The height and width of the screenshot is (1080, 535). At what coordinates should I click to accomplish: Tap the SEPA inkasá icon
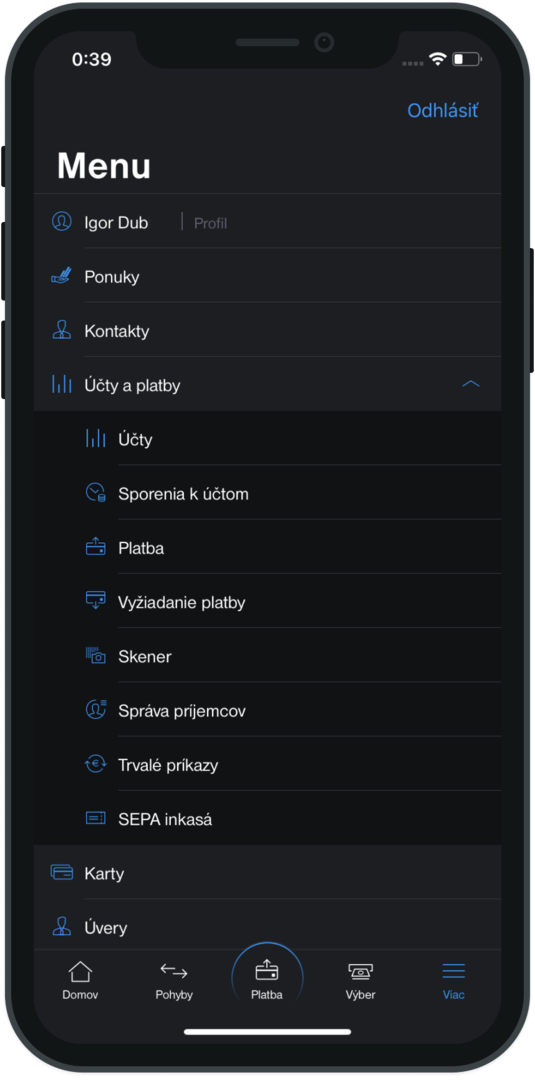click(95, 818)
